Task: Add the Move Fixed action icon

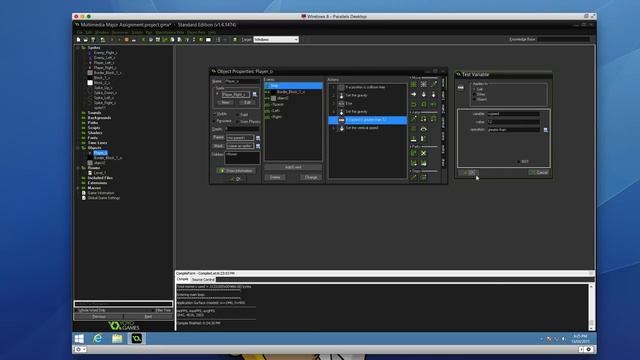Action: (413, 84)
